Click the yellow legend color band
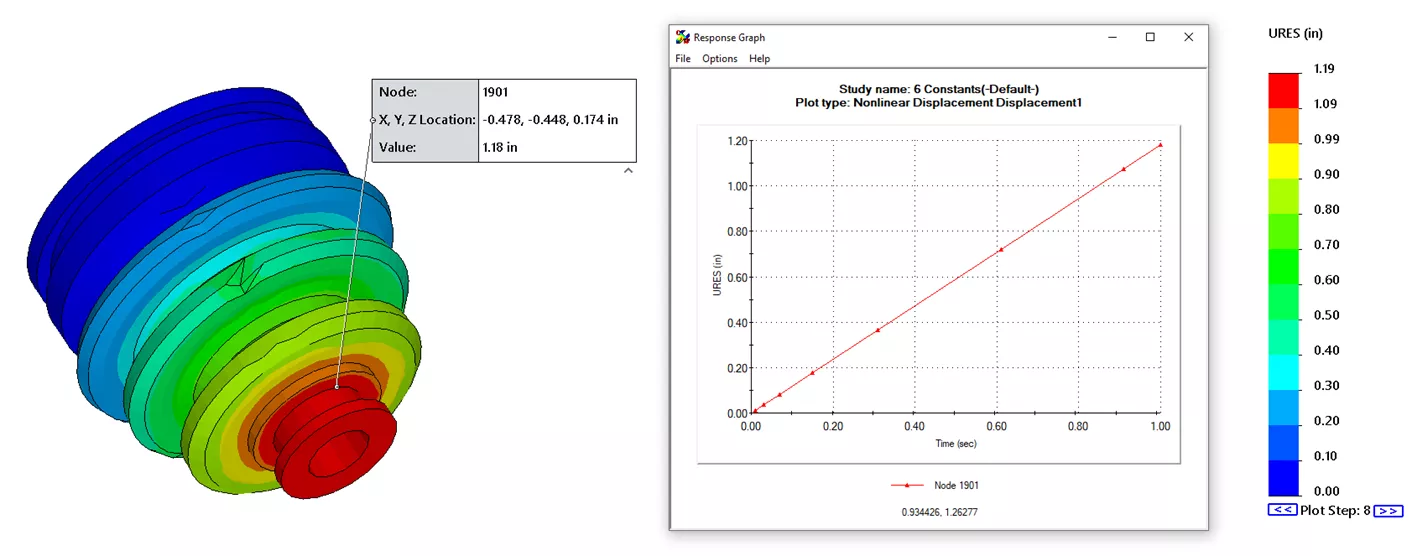The height and width of the screenshot is (556, 1412). coord(1285,160)
